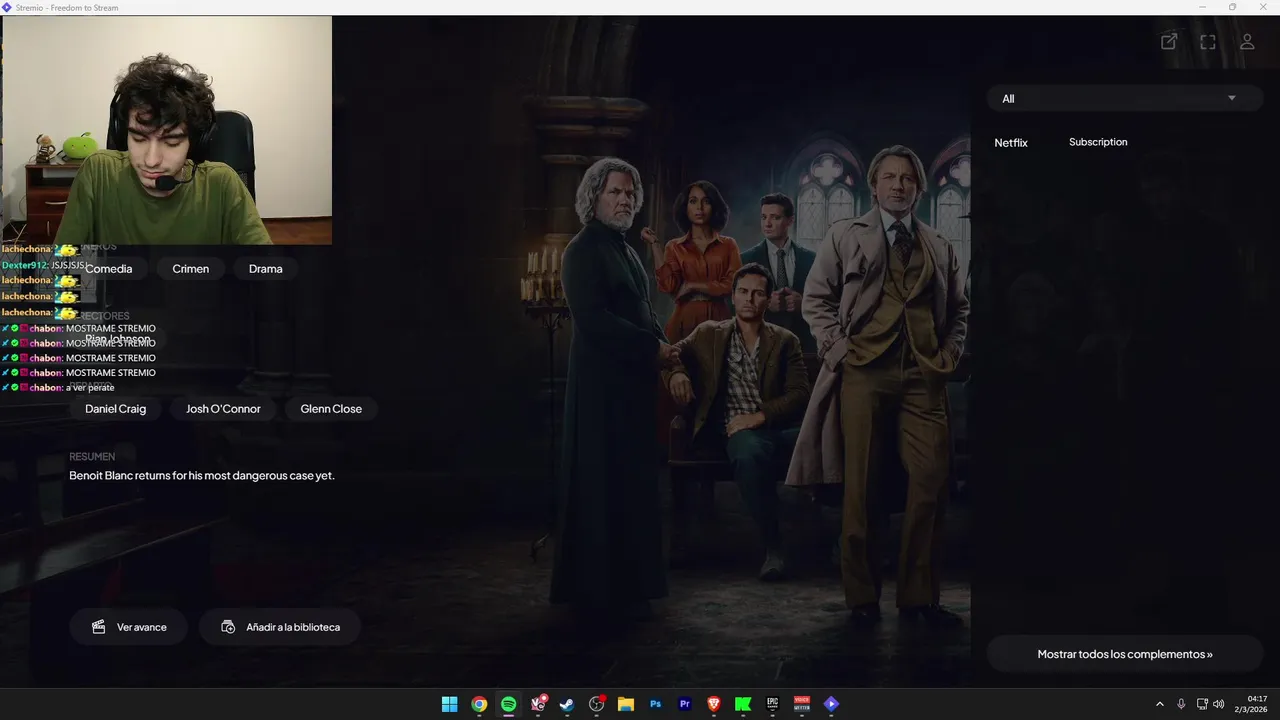The width and height of the screenshot is (1280, 720).
Task: Select the Crimen genre chip
Action: (x=190, y=268)
